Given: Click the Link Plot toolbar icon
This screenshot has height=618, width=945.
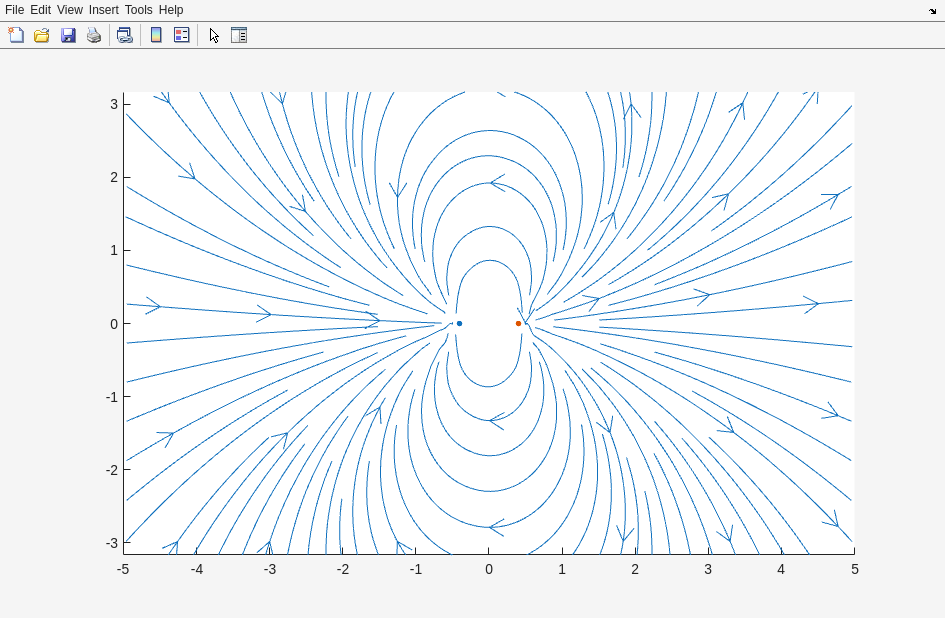Looking at the screenshot, I should (x=124, y=35).
